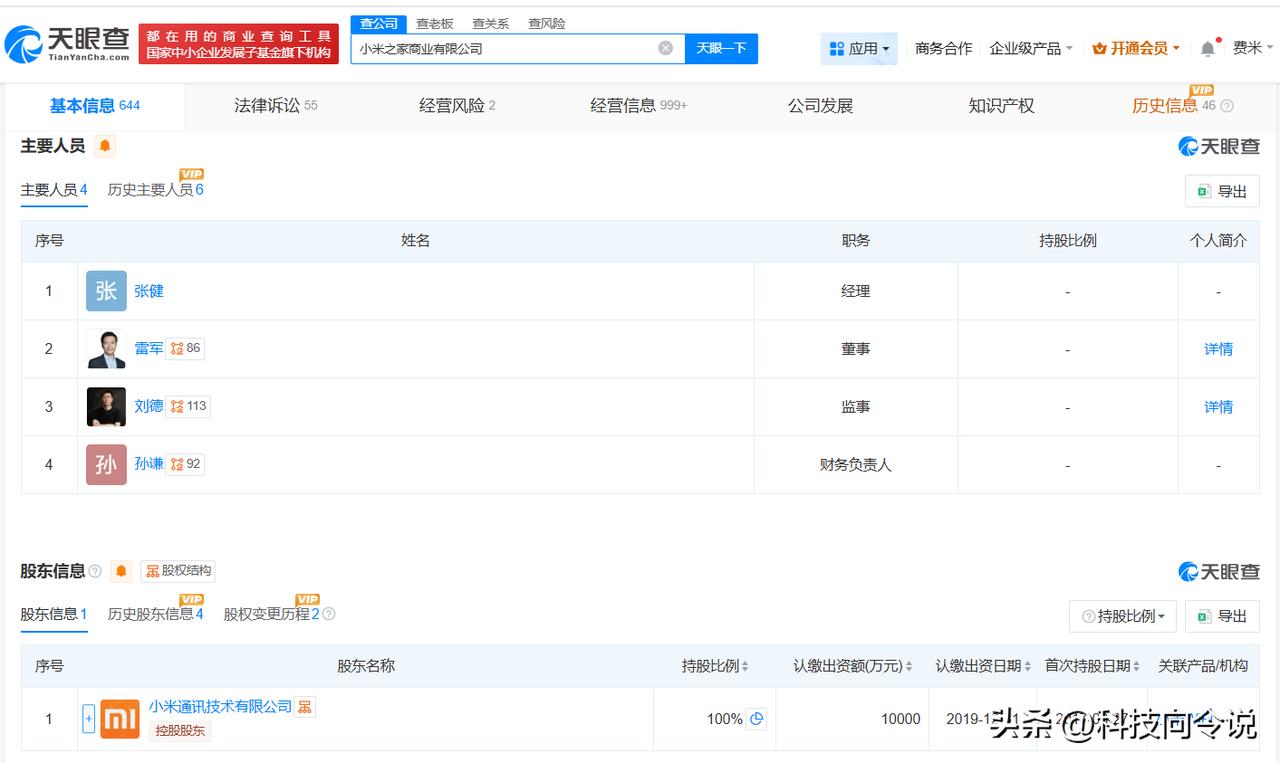Open the 企业级产品 dropdown
Viewport: 1280px width, 763px height.
[1031, 48]
